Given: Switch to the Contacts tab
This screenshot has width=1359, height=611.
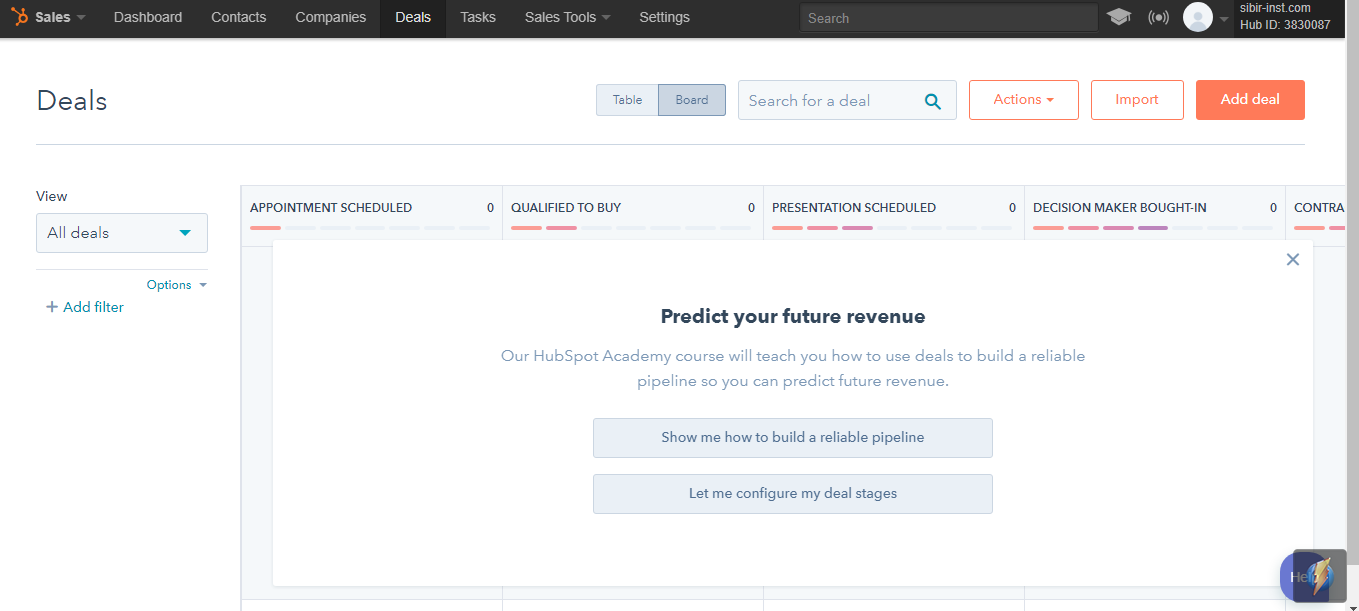Looking at the screenshot, I should 238,17.
